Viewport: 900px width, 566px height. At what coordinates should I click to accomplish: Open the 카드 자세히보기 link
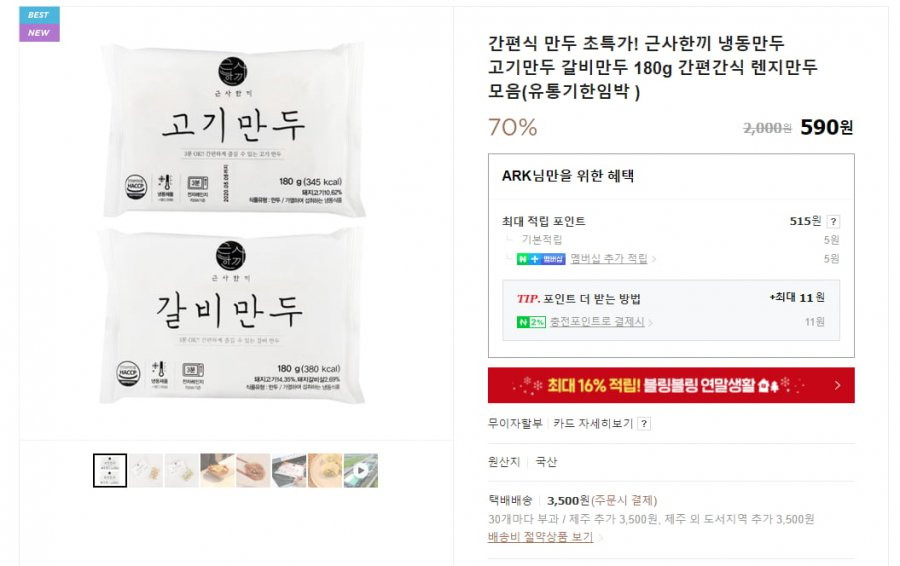coord(593,424)
